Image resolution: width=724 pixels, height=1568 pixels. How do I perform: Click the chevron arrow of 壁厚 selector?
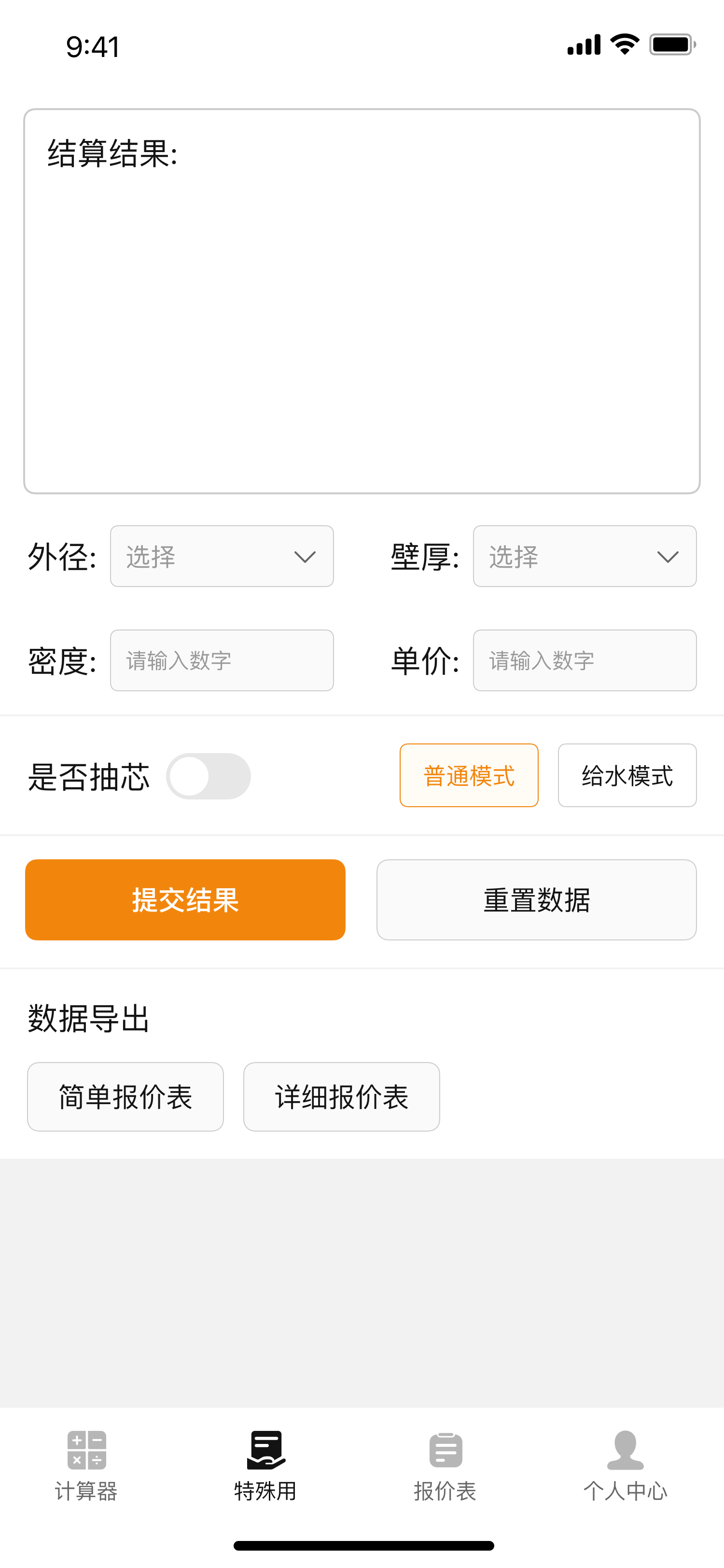pyautogui.click(x=668, y=557)
